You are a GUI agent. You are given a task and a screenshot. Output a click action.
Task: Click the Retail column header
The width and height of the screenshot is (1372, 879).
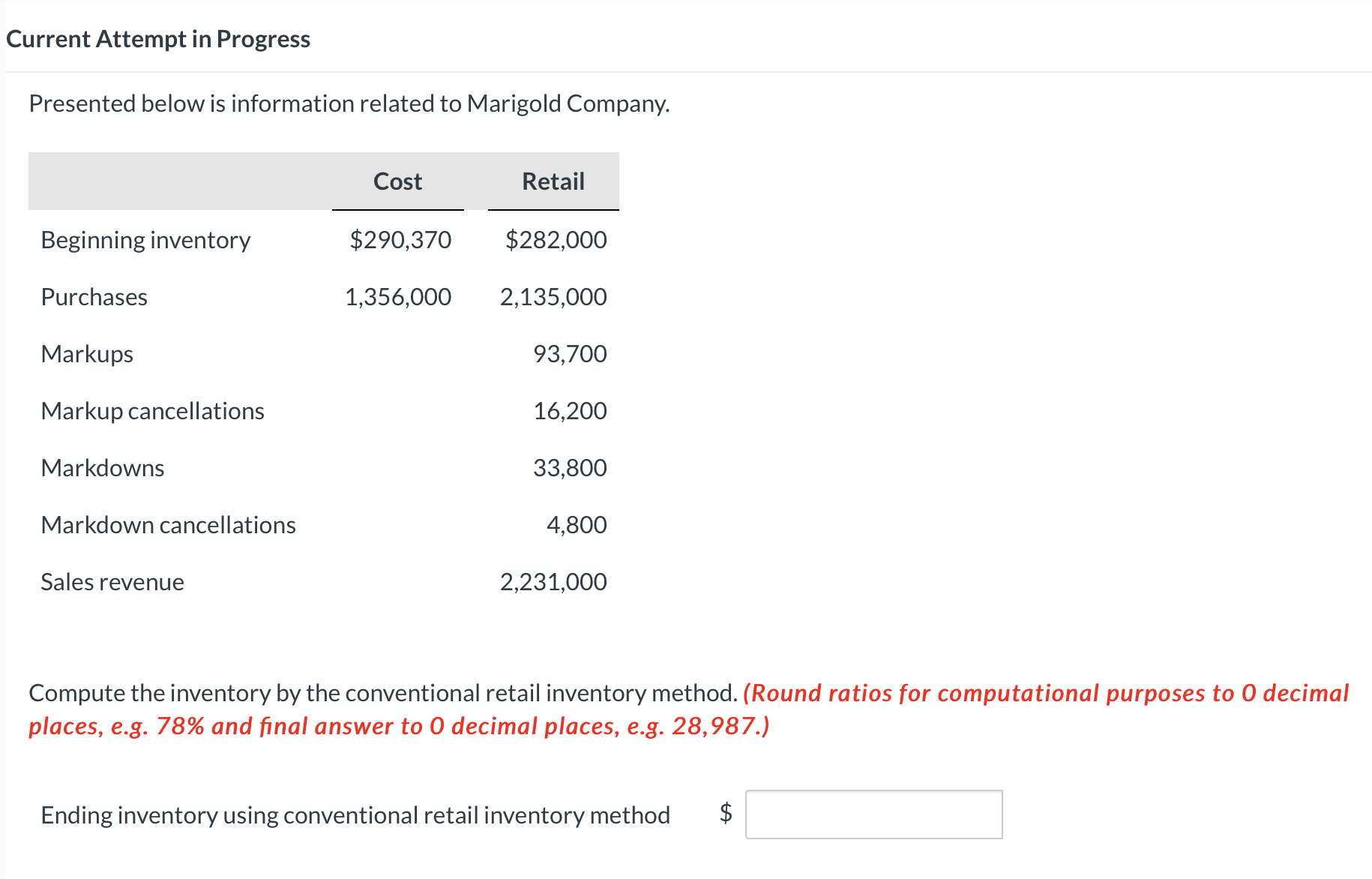point(553,181)
